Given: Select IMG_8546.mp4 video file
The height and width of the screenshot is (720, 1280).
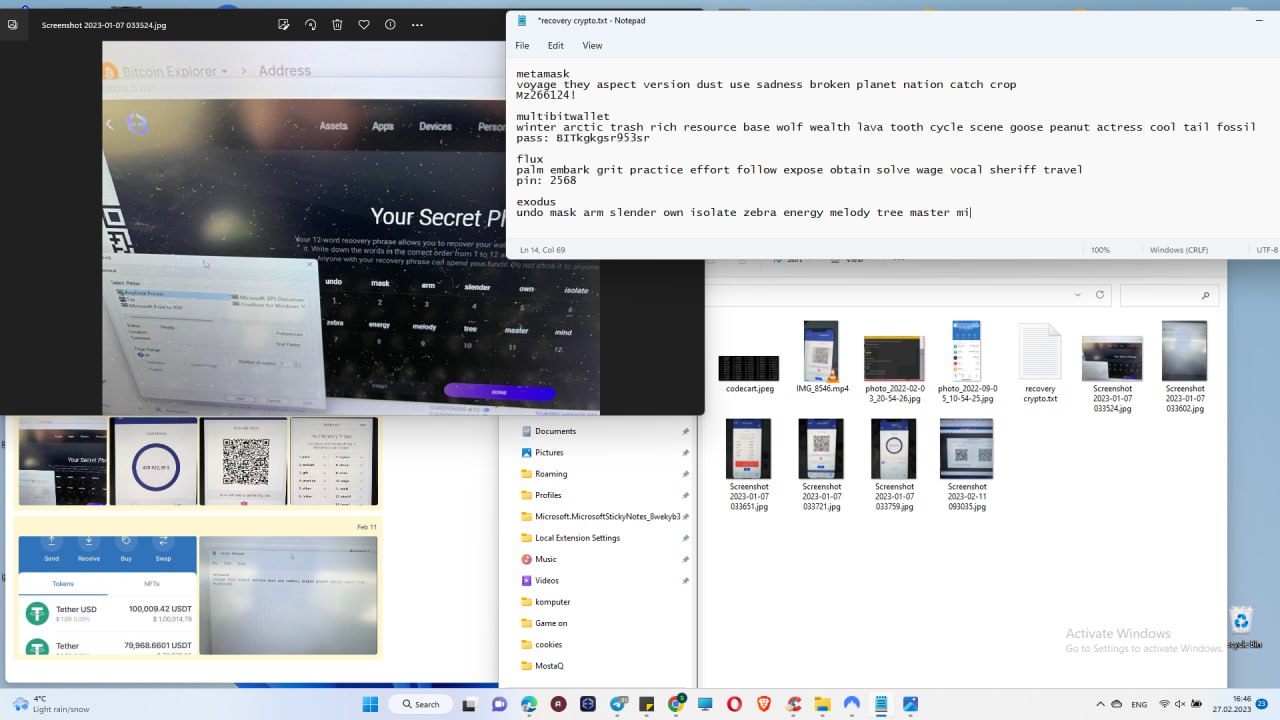Looking at the screenshot, I should (822, 358).
